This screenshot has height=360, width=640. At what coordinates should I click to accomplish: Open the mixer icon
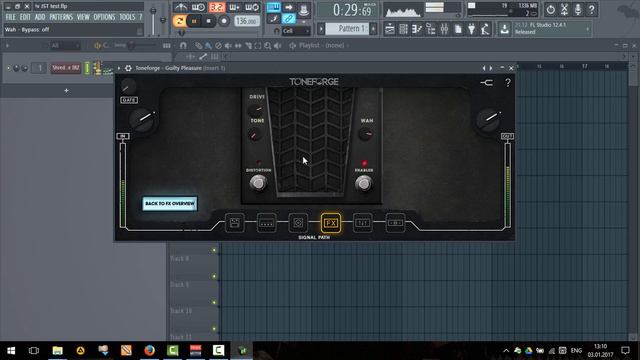click(x=444, y=29)
